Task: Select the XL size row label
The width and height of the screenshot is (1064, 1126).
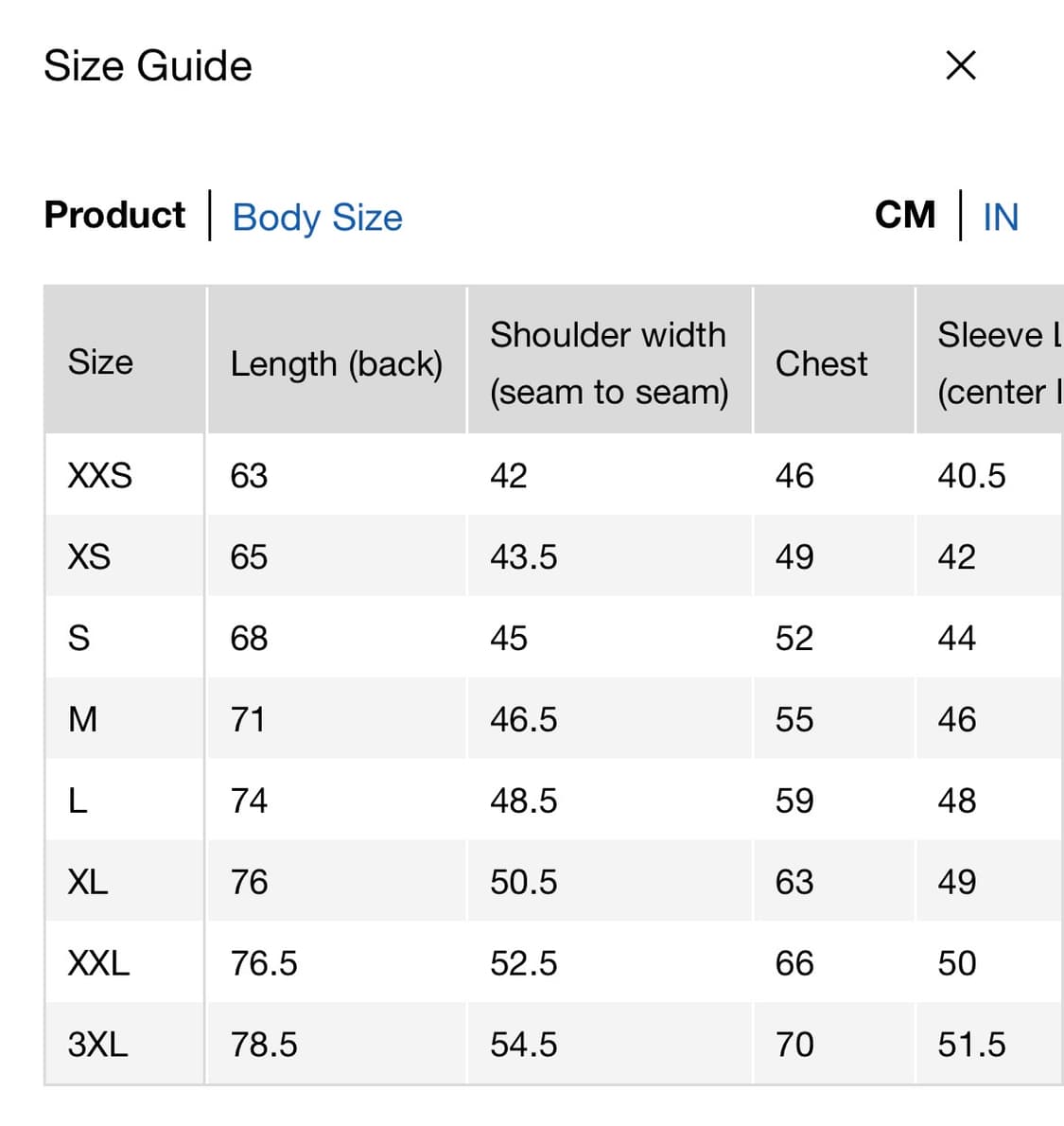Action: 88,882
